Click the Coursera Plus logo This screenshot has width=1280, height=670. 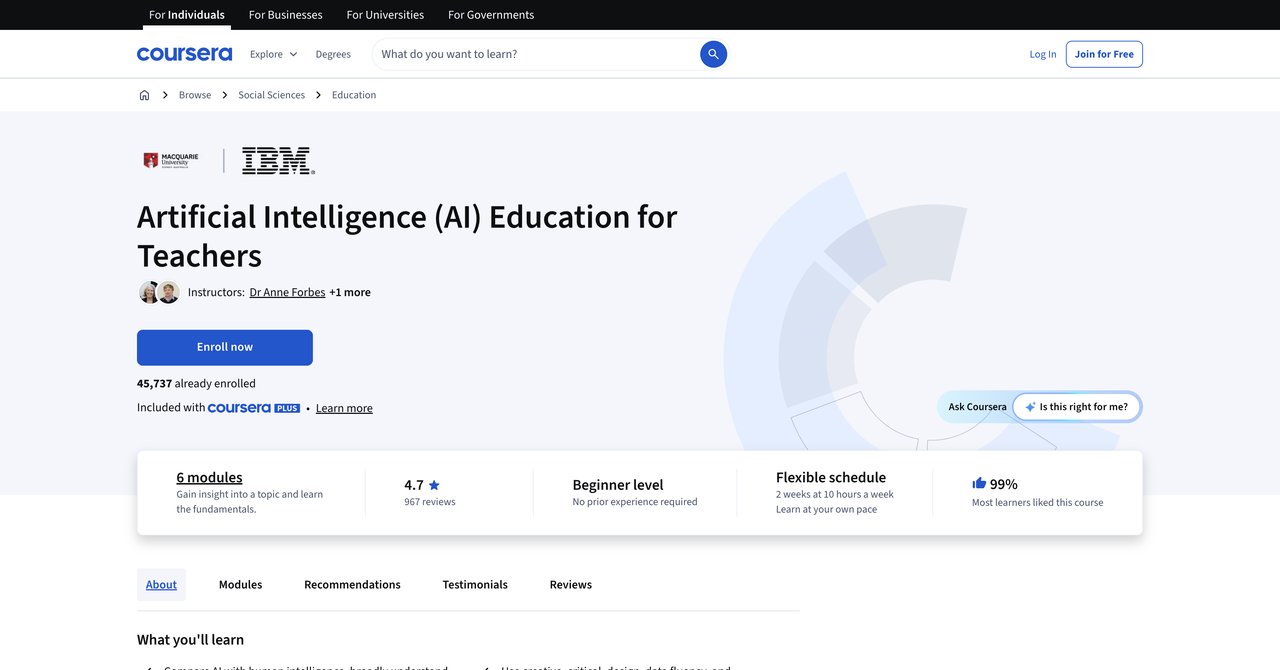(x=254, y=408)
